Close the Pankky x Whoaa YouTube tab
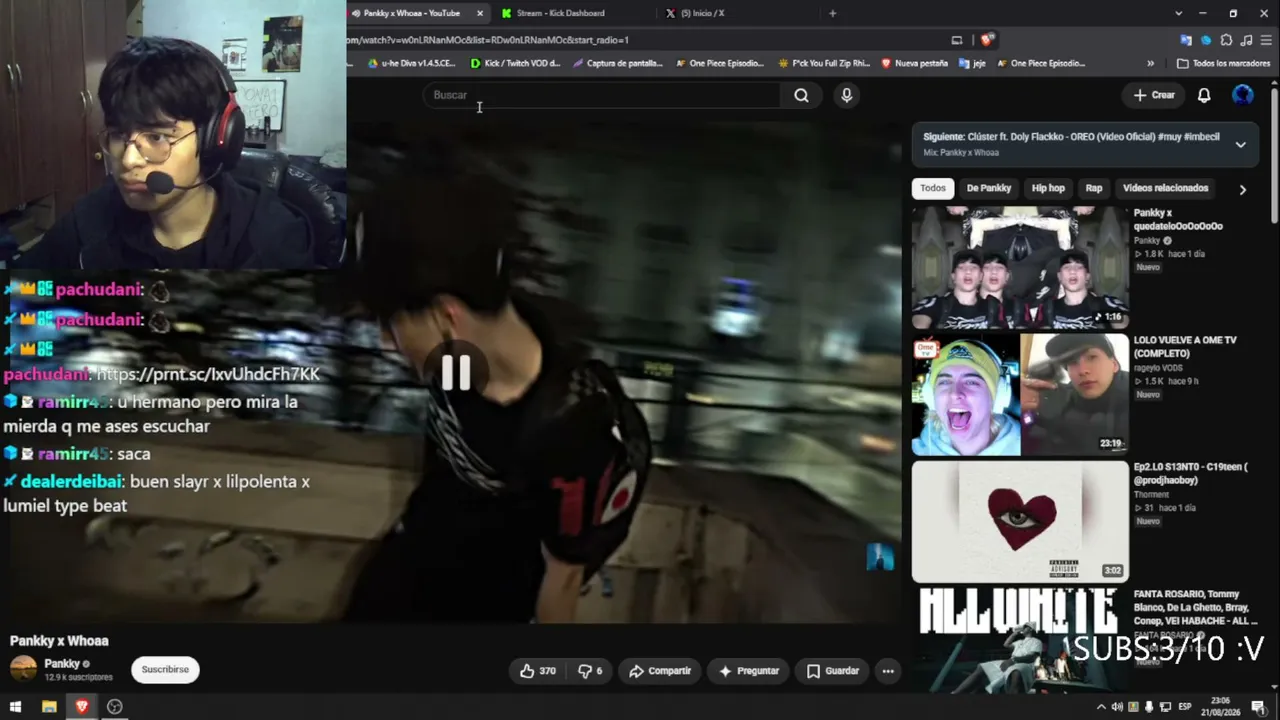The image size is (1280, 720). (480, 13)
